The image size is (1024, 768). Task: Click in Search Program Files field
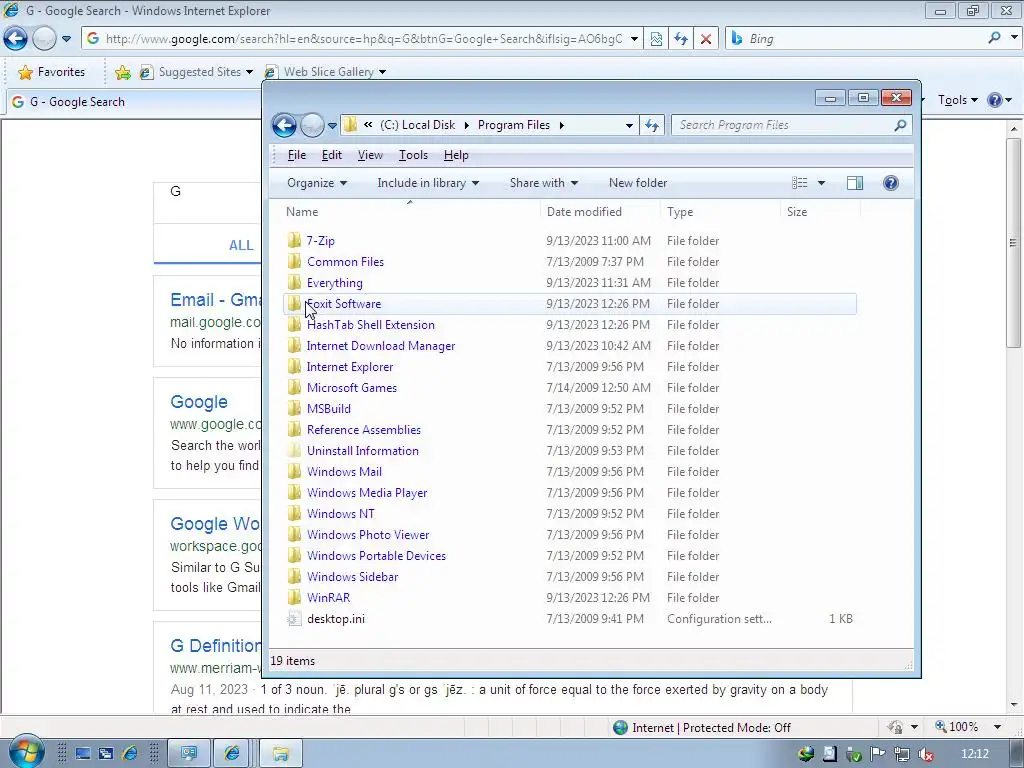pos(782,125)
